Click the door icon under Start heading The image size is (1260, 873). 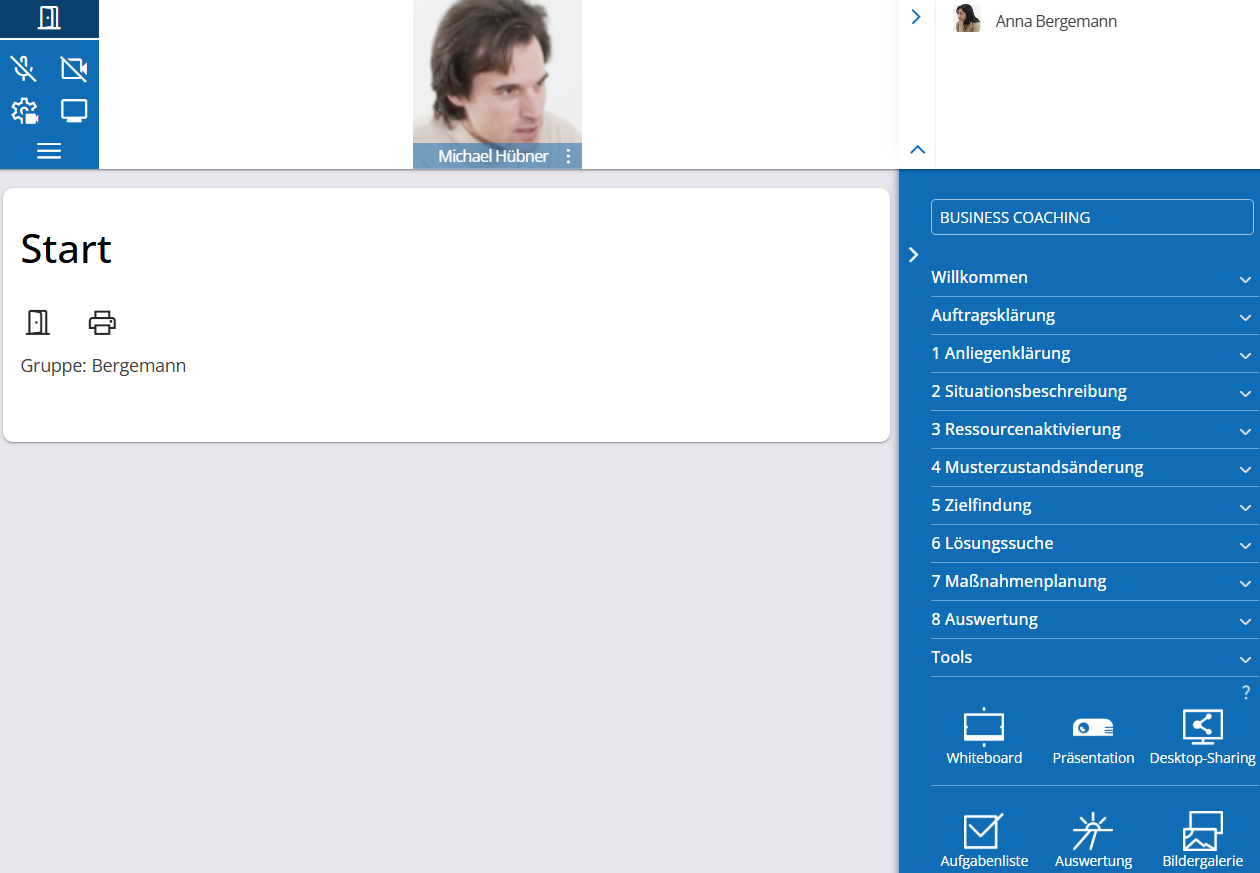(x=38, y=323)
